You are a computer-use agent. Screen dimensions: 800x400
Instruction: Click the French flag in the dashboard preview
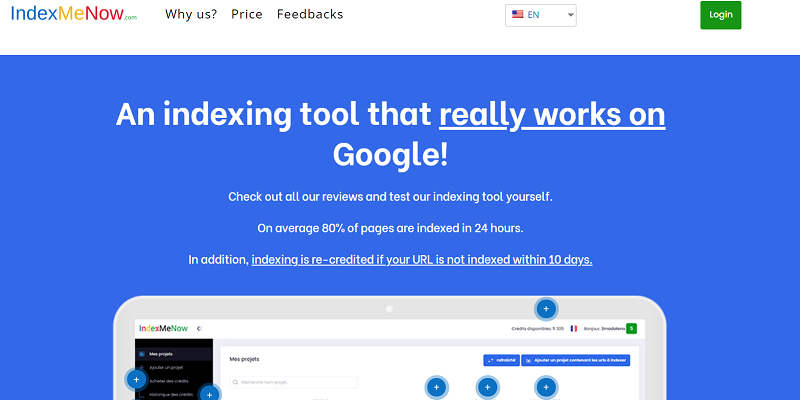tap(573, 329)
